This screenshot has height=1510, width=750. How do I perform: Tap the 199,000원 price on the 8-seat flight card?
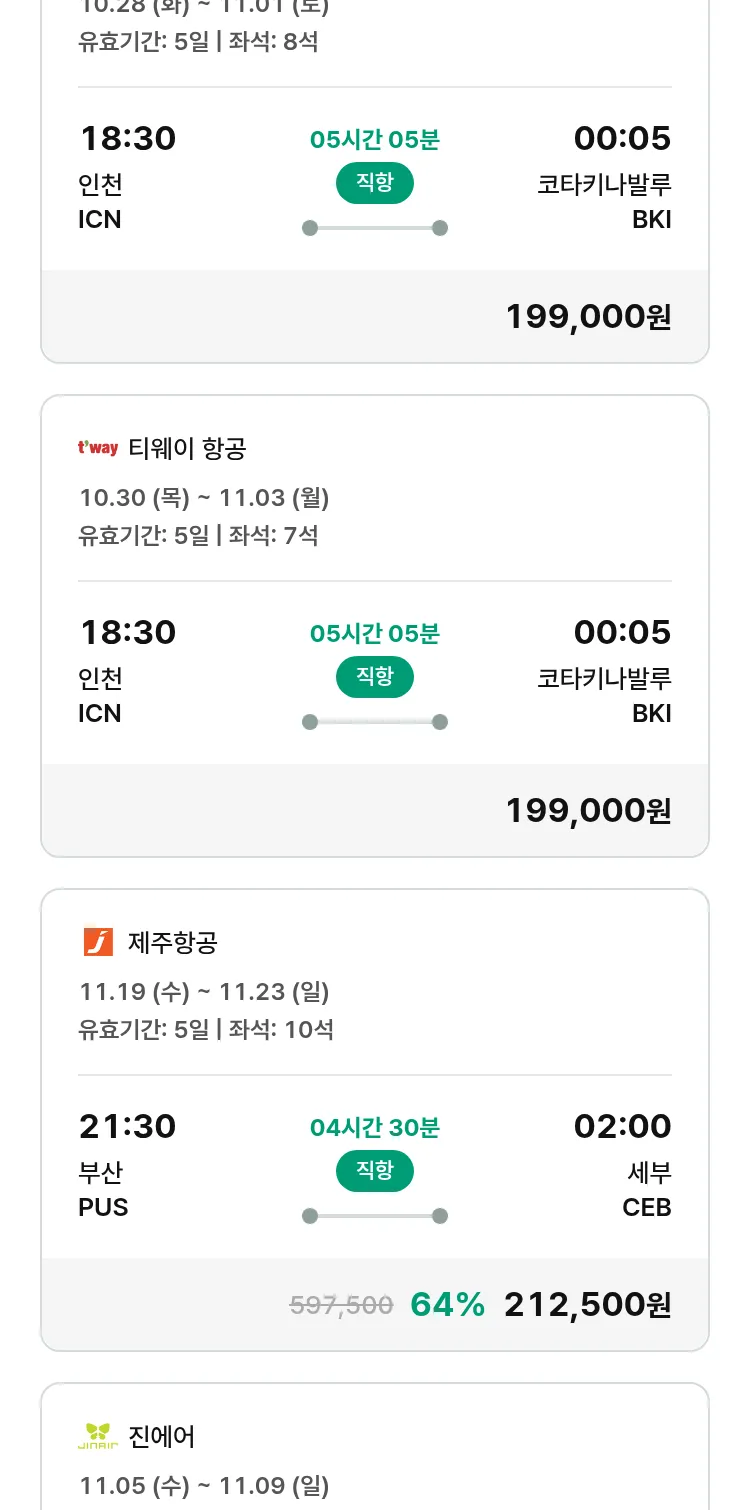pos(588,317)
